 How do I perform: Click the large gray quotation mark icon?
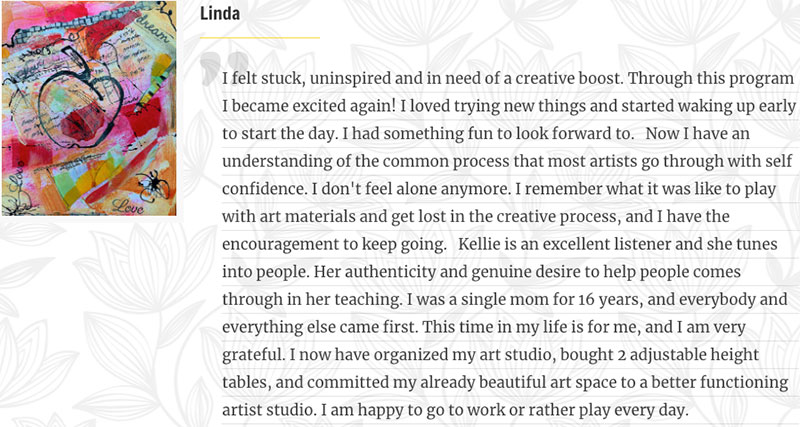(224, 68)
